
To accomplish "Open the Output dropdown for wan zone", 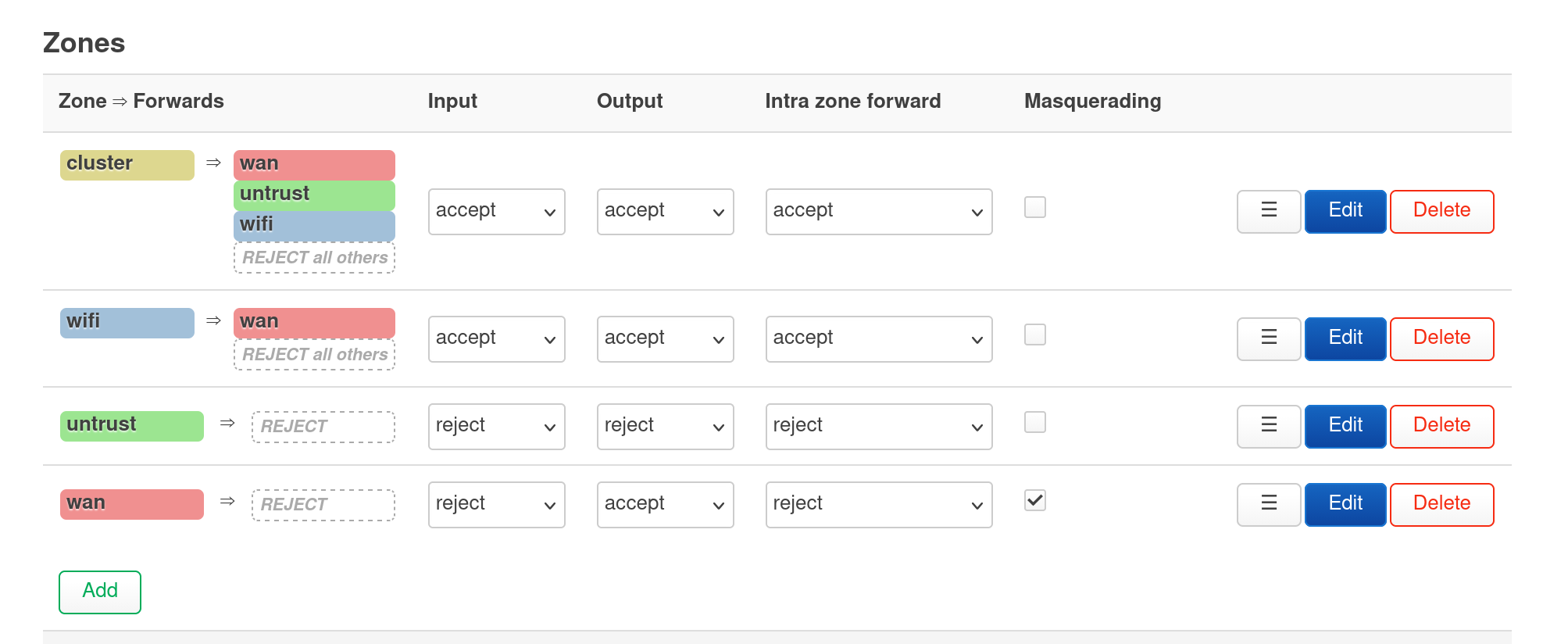I will [x=665, y=504].
